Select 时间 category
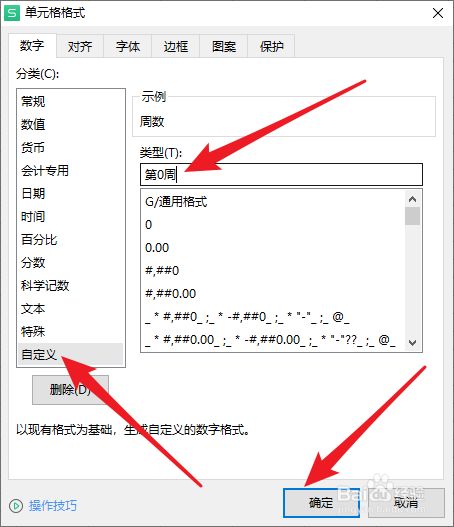The image size is (454, 527). click(x=71, y=216)
